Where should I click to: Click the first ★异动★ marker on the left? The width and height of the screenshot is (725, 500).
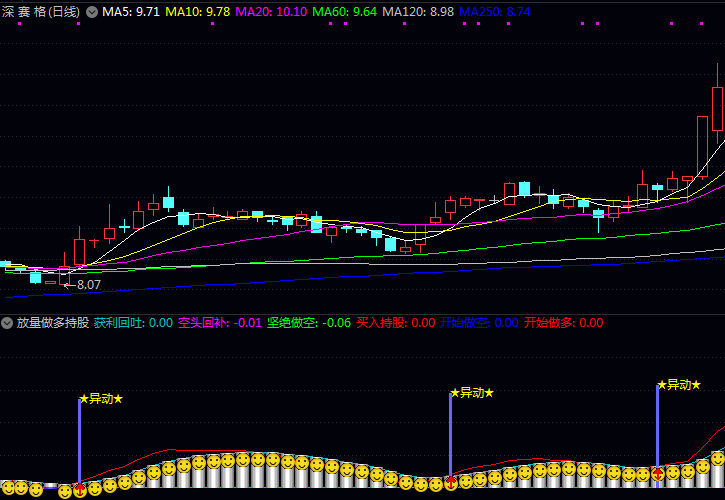[100, 399]
